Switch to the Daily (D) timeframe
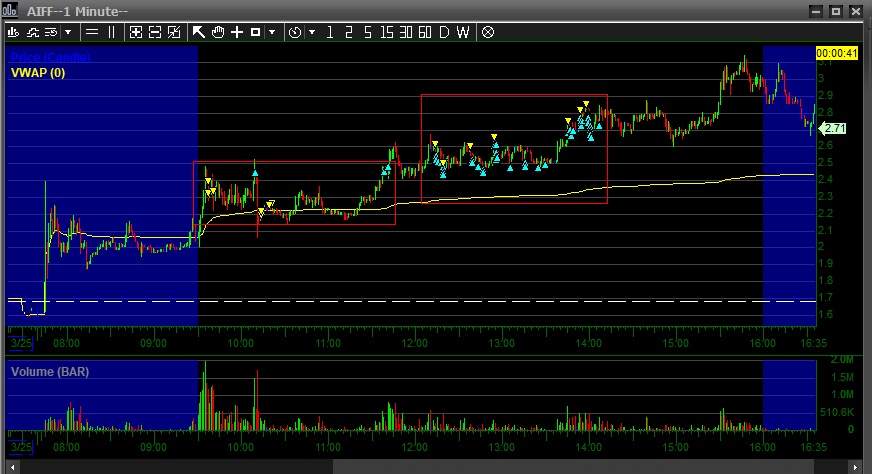 [x=444, y=32]
